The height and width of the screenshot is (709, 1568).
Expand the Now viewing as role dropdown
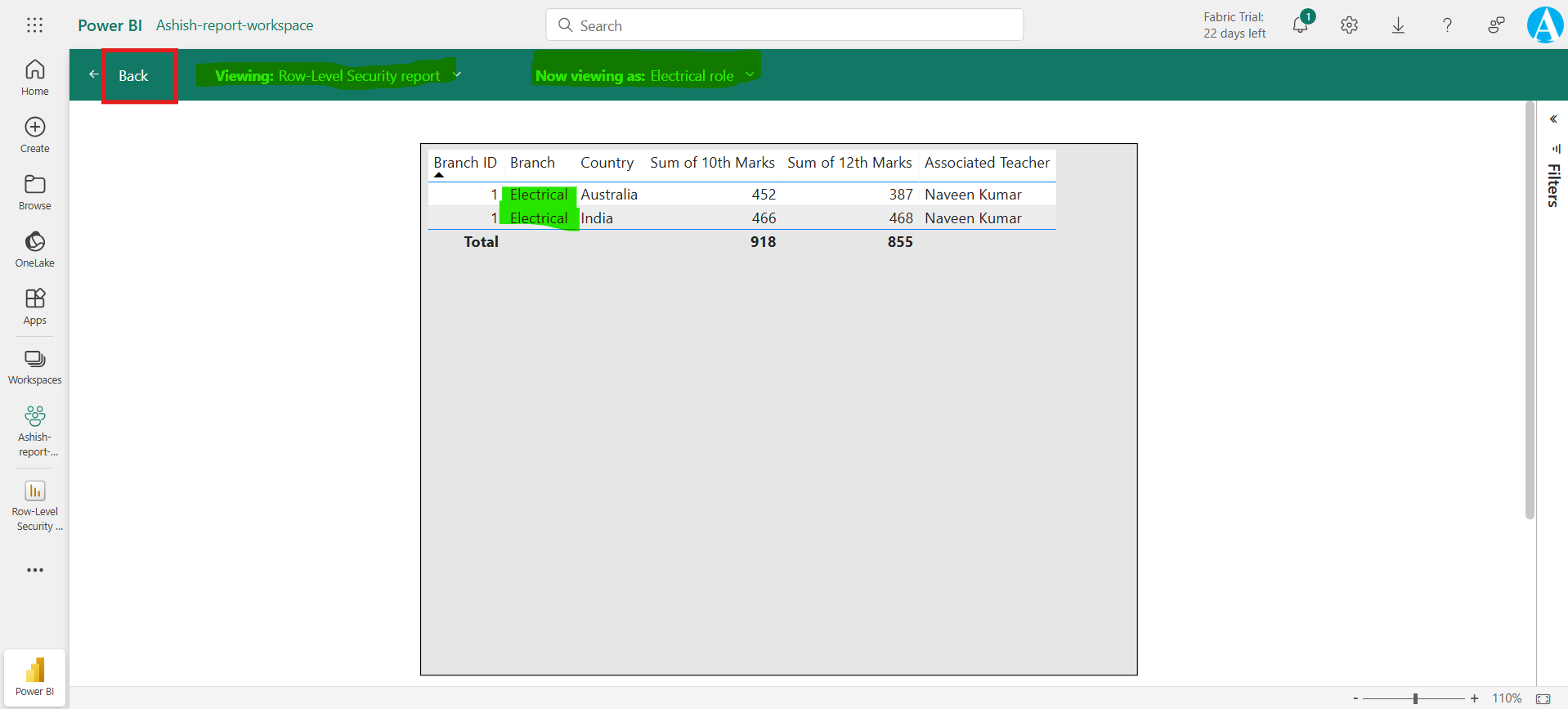coord(750,75)
